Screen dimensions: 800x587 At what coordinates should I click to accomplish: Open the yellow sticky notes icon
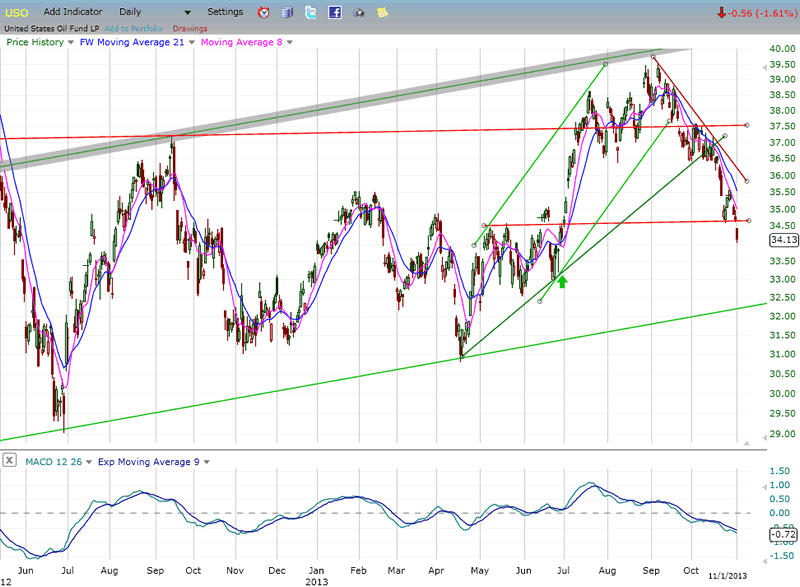click(382, 13)
